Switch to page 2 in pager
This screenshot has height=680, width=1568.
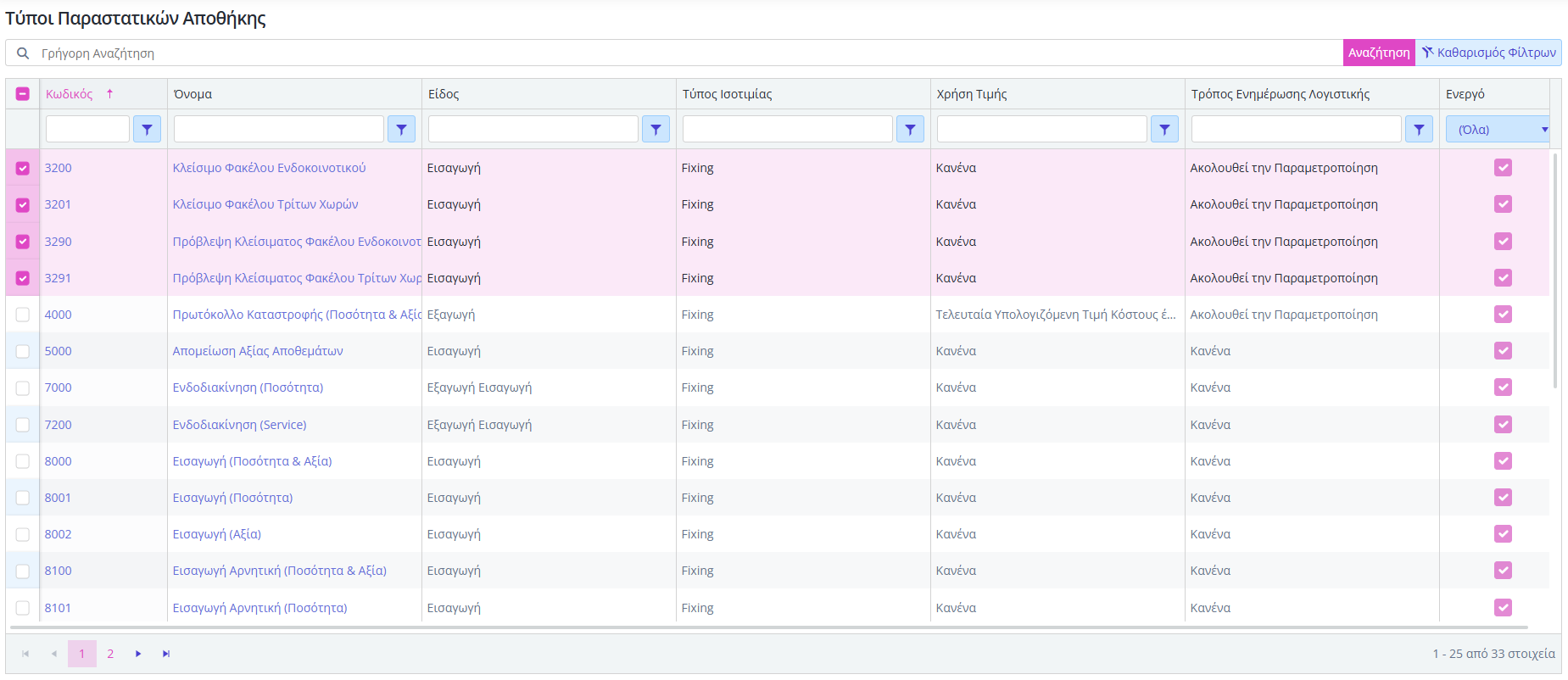tap(110, 654)
